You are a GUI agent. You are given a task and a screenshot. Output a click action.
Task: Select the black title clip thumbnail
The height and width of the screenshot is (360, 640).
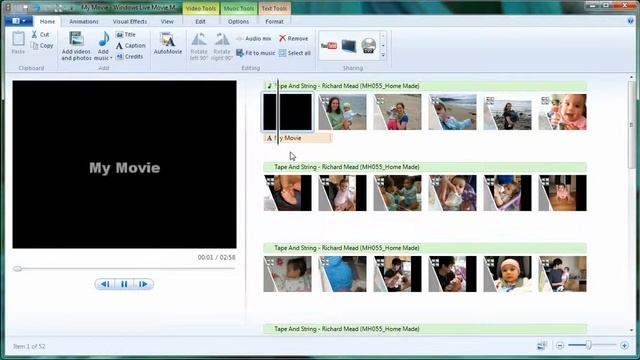(x=287, y=112)
